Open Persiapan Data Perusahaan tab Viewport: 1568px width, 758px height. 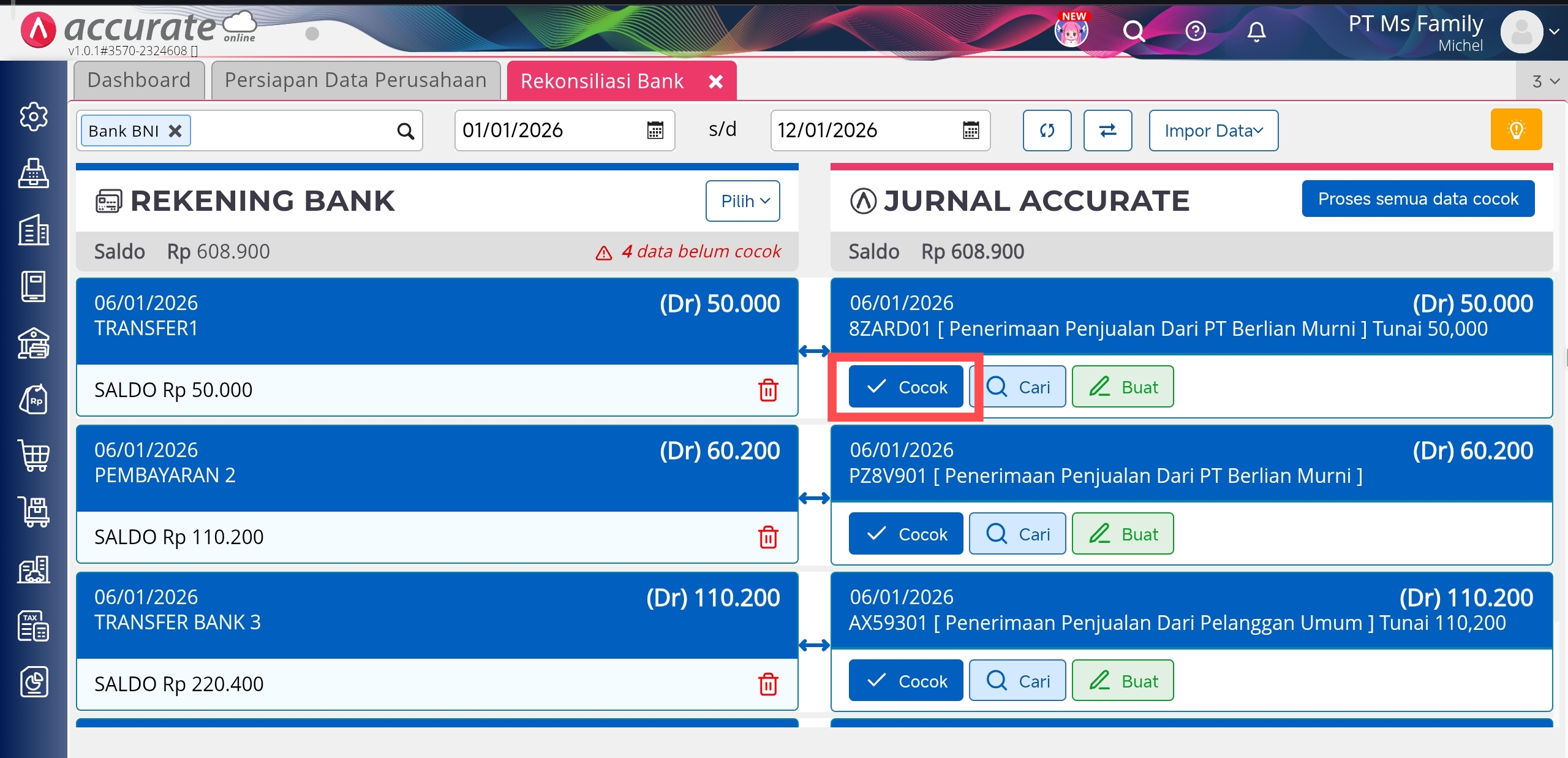[355, 80]
